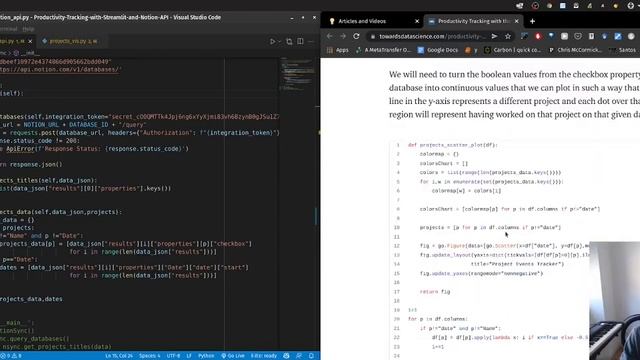The image size is (640, 360).
Task: Click the webcam overlay thumbnail
Action: click(x=615, y=301)
